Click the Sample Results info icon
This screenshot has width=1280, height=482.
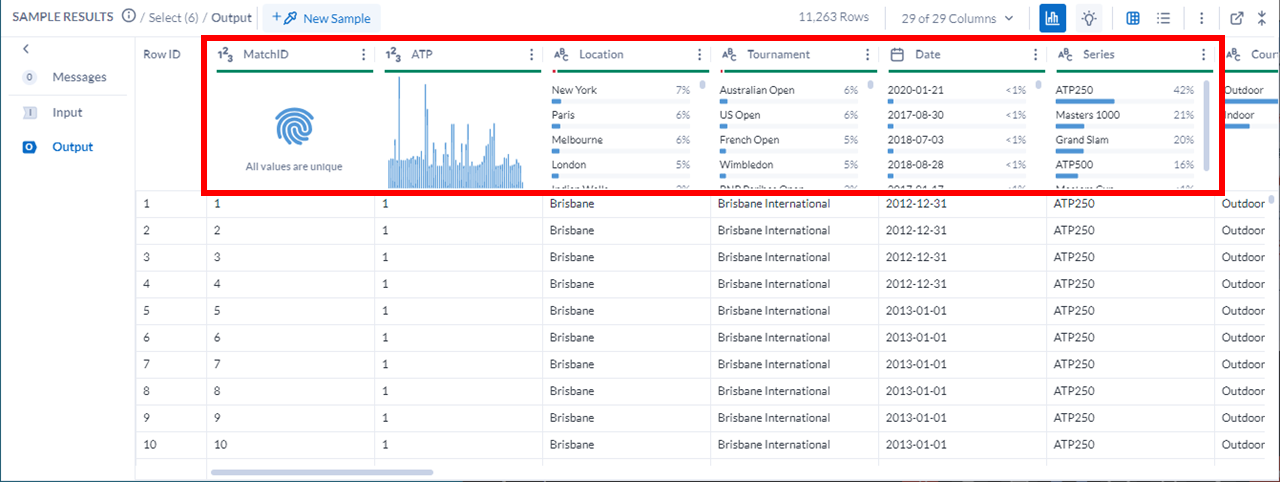click(129, 17)
